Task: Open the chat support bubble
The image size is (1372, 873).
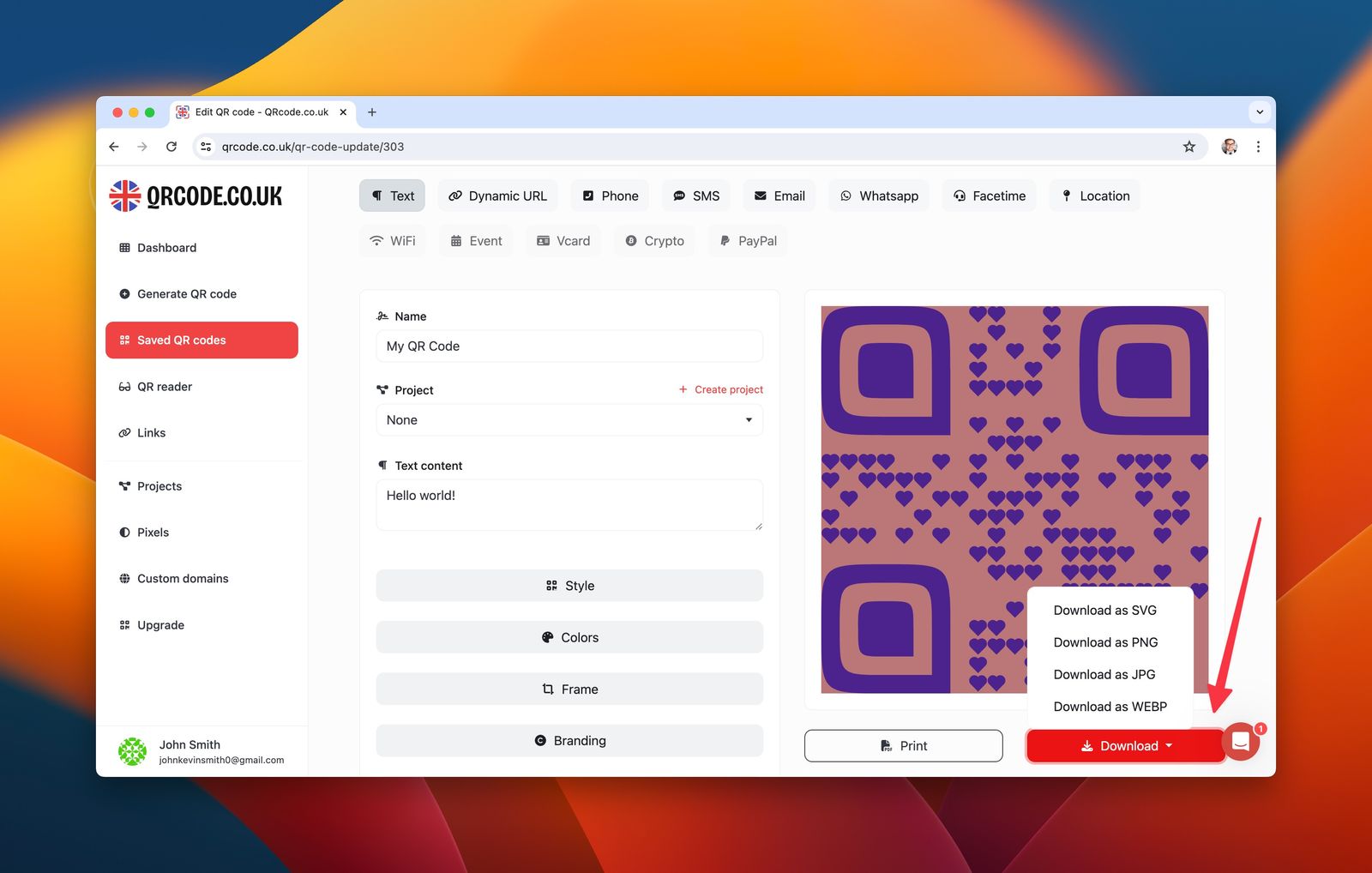Action: pyautogui.click(x=1241, y=742)
